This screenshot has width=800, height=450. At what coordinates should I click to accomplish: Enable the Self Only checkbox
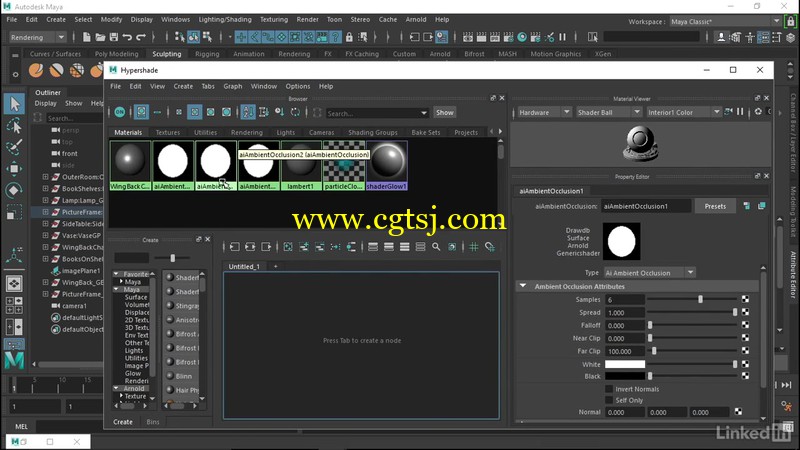(609, 400)
